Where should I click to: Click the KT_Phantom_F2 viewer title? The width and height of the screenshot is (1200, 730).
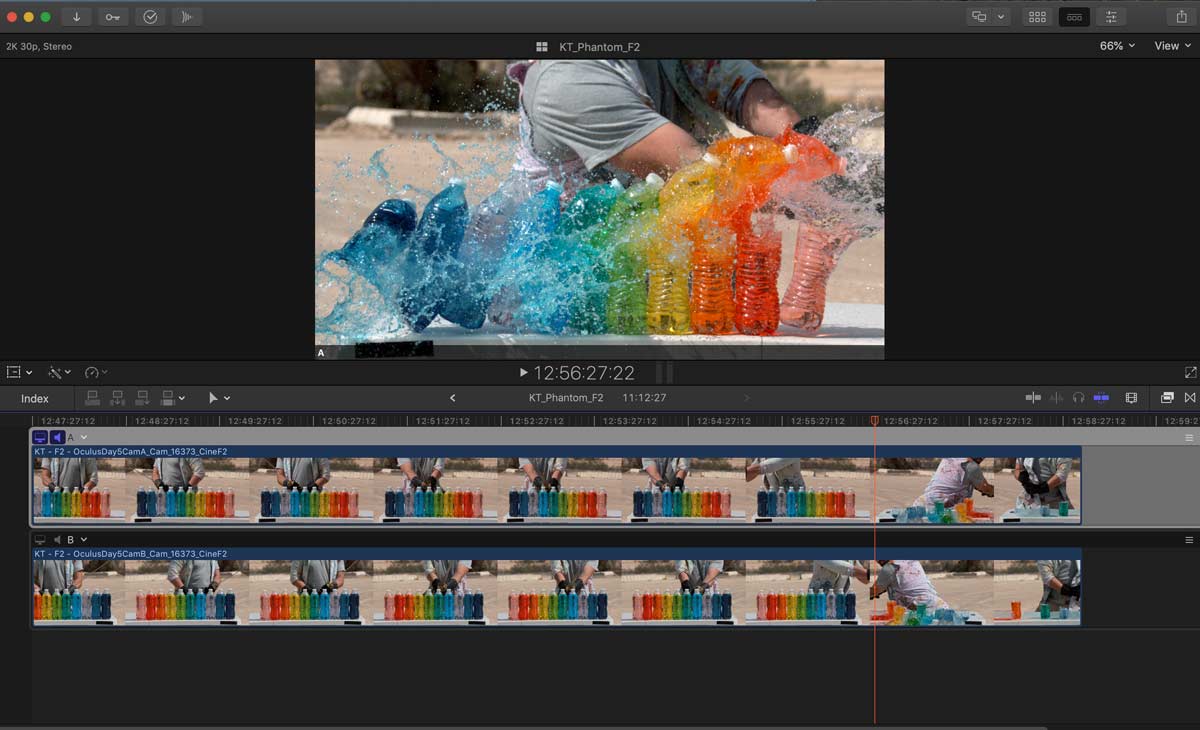tap(598, 47)
